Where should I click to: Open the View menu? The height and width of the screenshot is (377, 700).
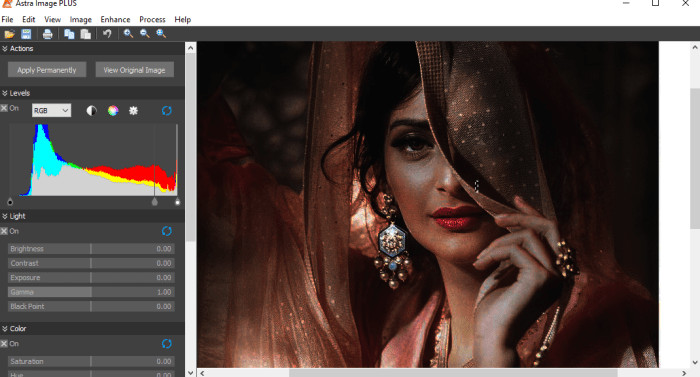[x=52, y=20]
